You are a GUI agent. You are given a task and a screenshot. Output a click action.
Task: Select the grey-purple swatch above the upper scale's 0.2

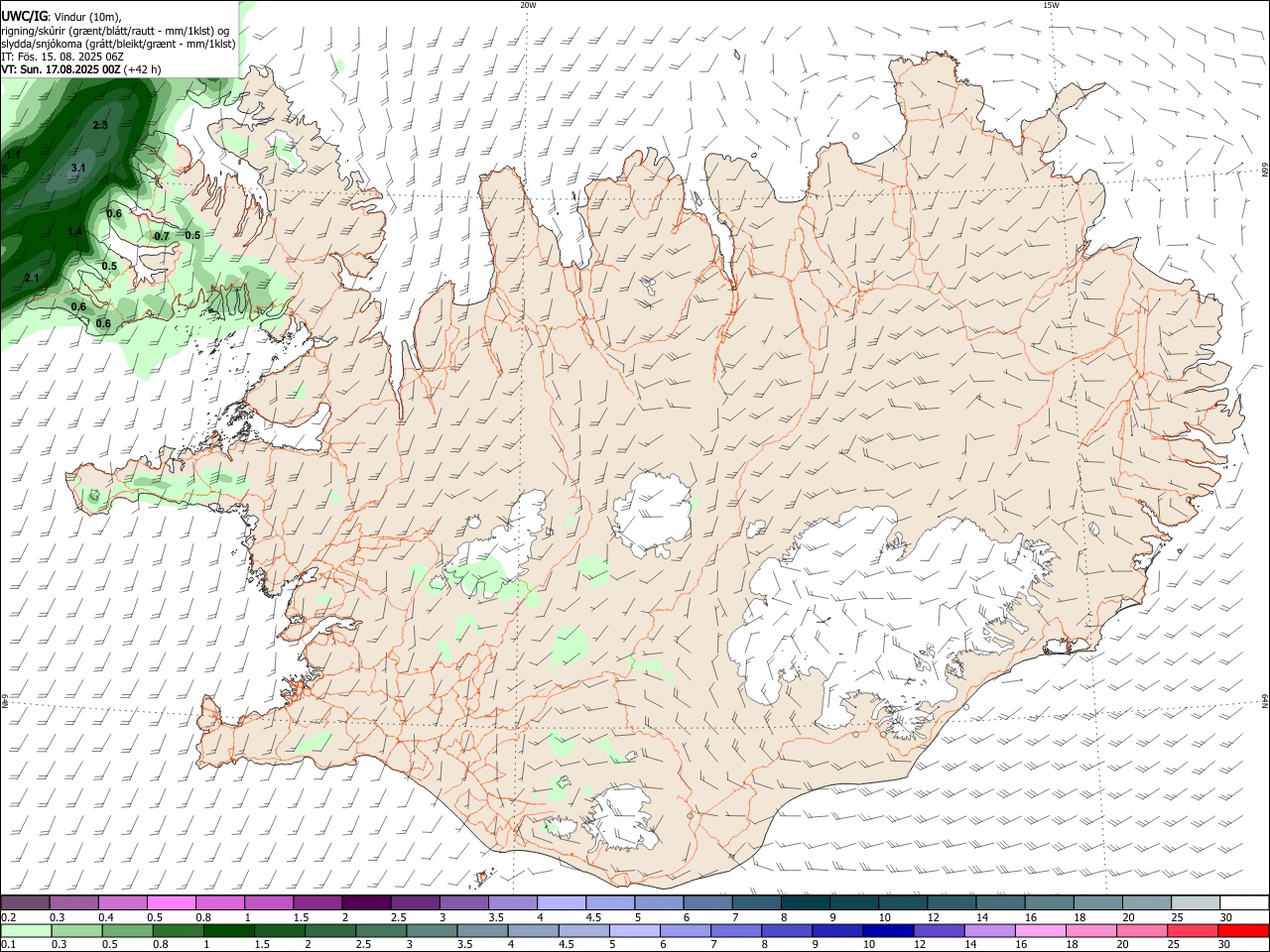(x=26, y=903)
